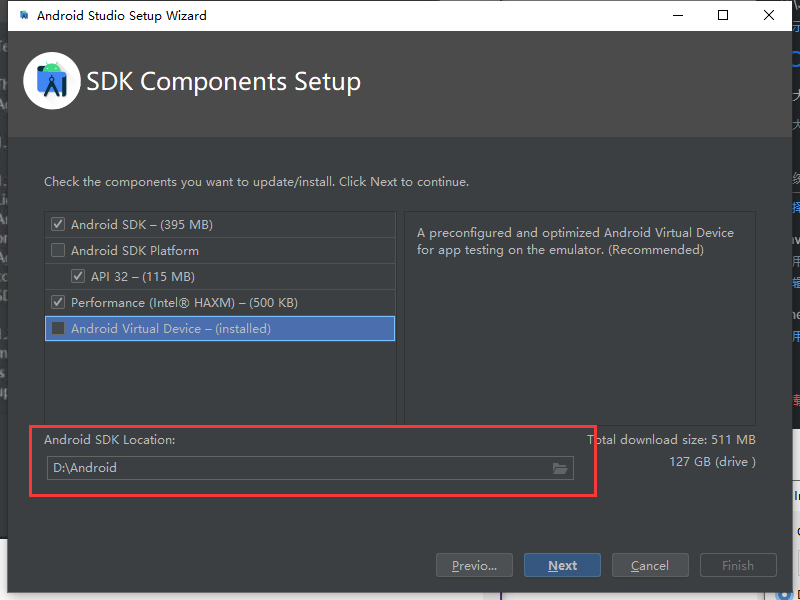Maximize the Setup Wizard window
Image resolution: width=800 pixels, height=600 pixels.
tap(723, 15)
